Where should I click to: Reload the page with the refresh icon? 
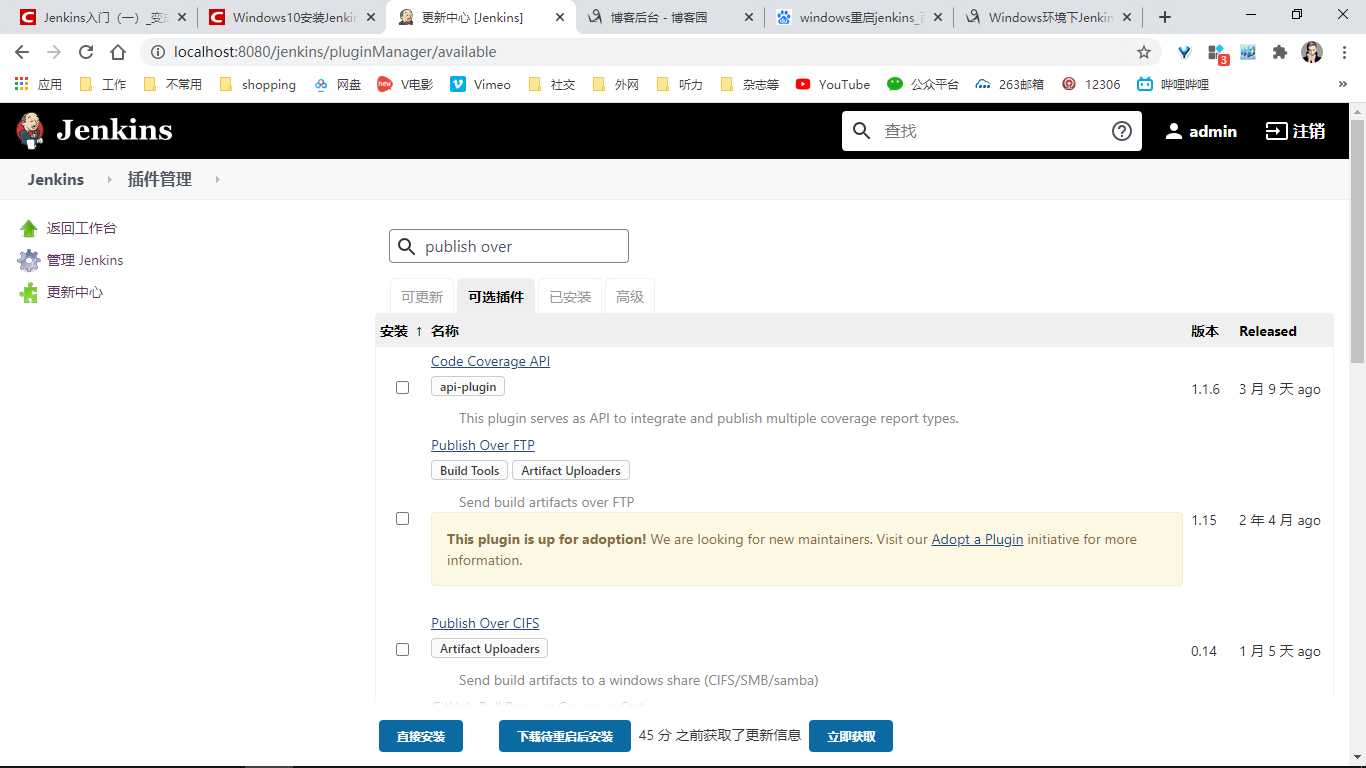tap(86, 52)
